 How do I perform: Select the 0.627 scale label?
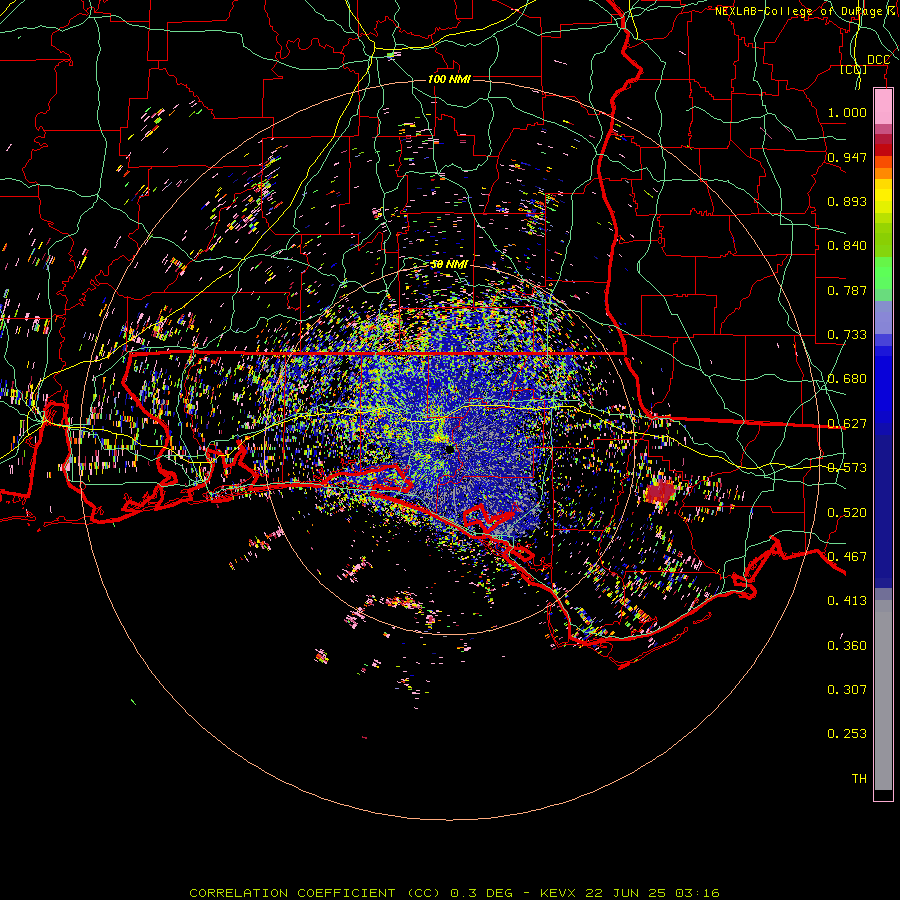click(847, 424)
